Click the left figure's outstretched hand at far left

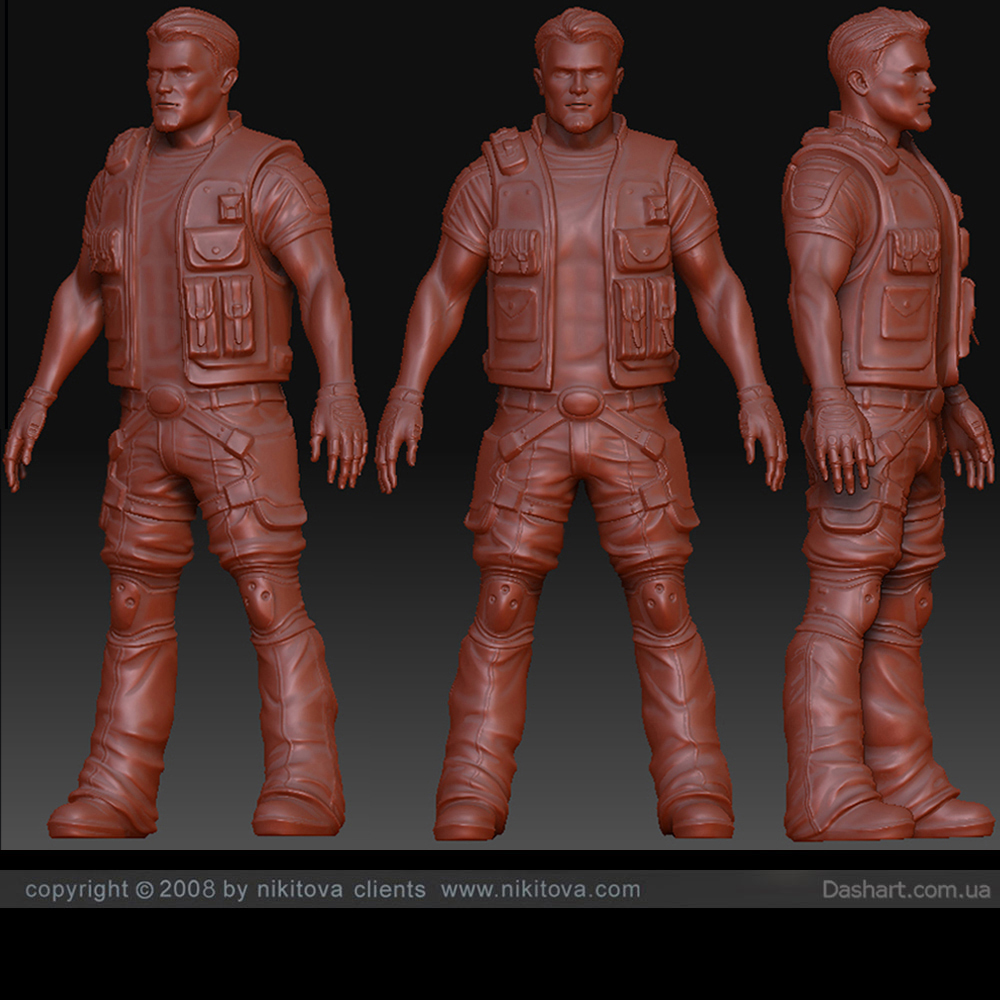[26, 438]
